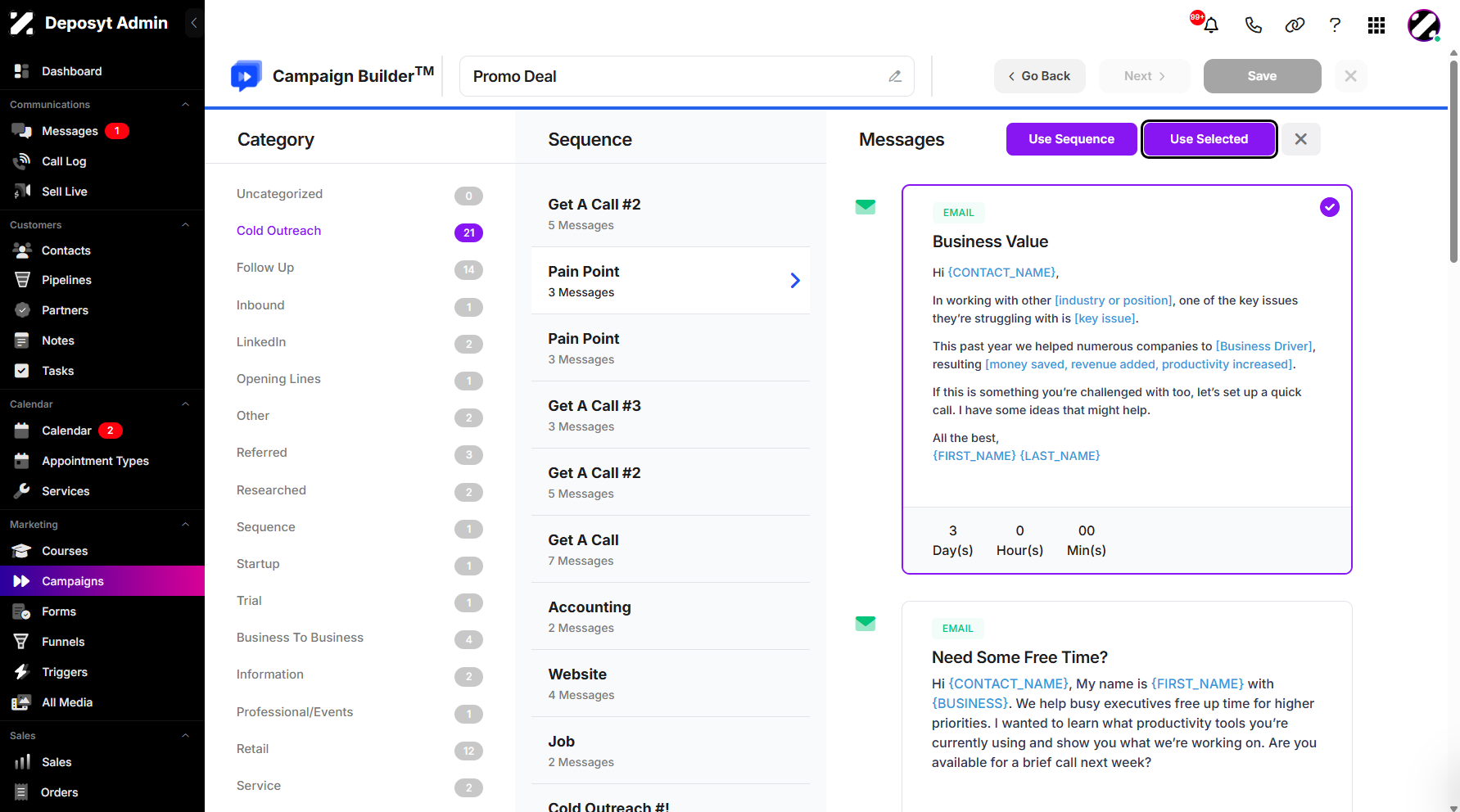Click the Go Back button

point(1039,76)
